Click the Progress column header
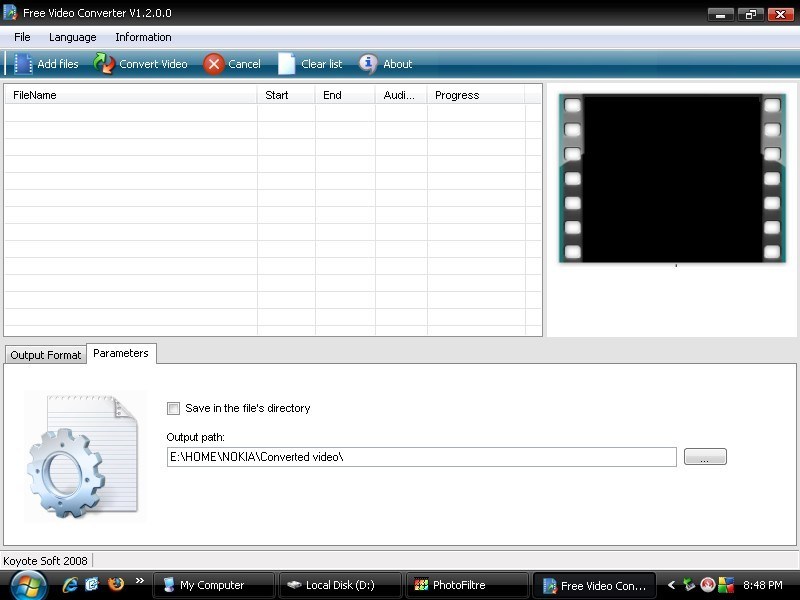Screen dimensions: 800x600 pos(476,95)
